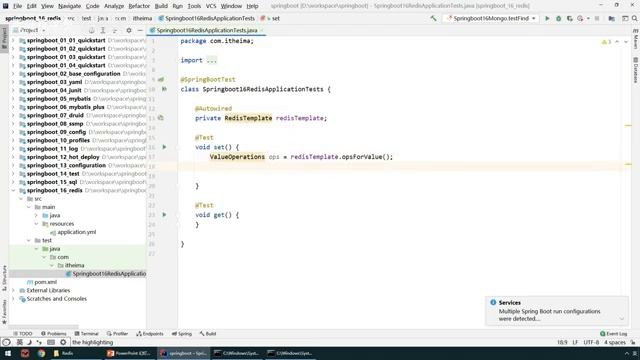Expand the springboot_05_mybatis module
640x360 pixels.
(x=13, y=99)
